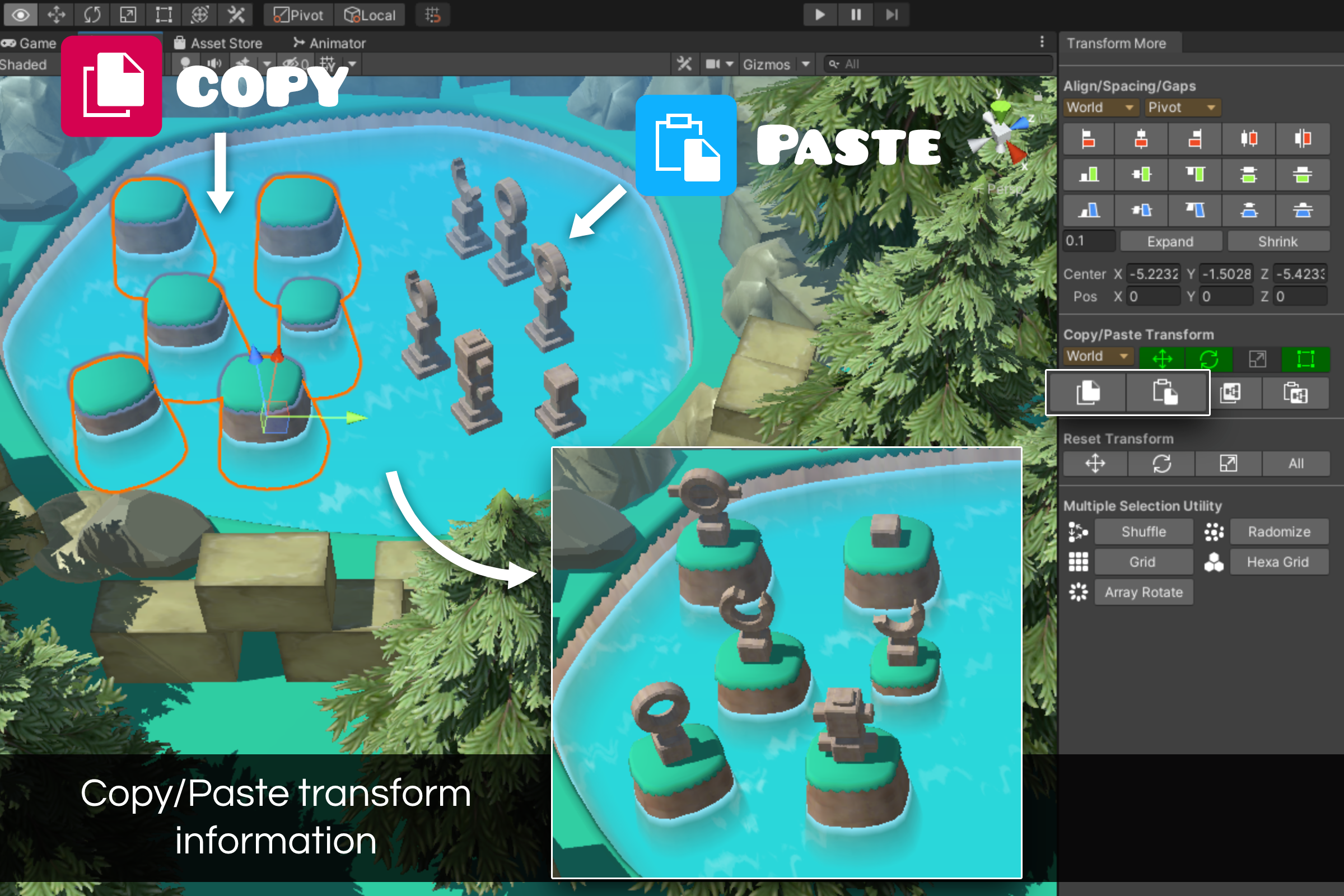Click the blue Z-axis gap icon
The image size is (1344, 896).
click(x=1303, y=211)
